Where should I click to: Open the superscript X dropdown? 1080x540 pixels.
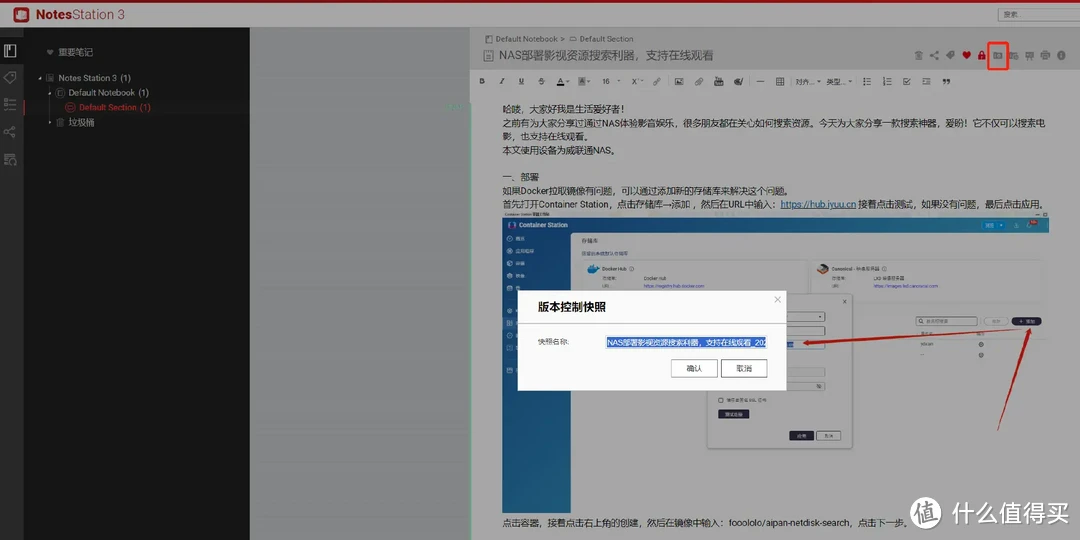[638, 81]
